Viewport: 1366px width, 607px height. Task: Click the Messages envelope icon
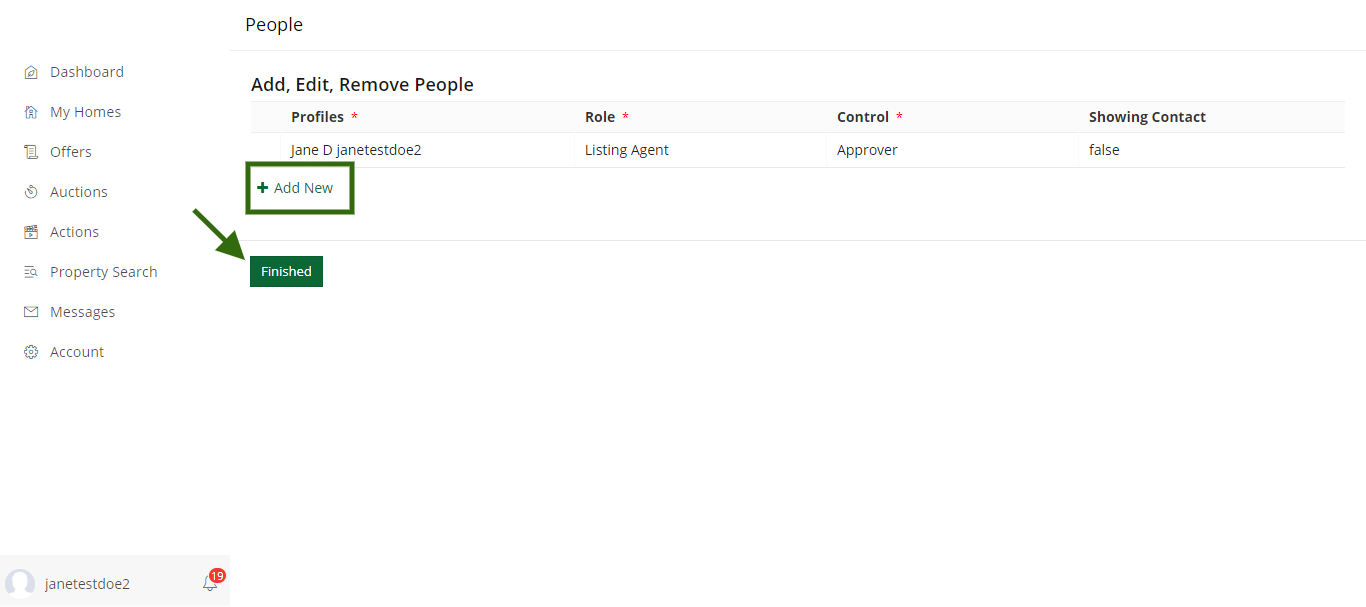(x=31, y=312)
